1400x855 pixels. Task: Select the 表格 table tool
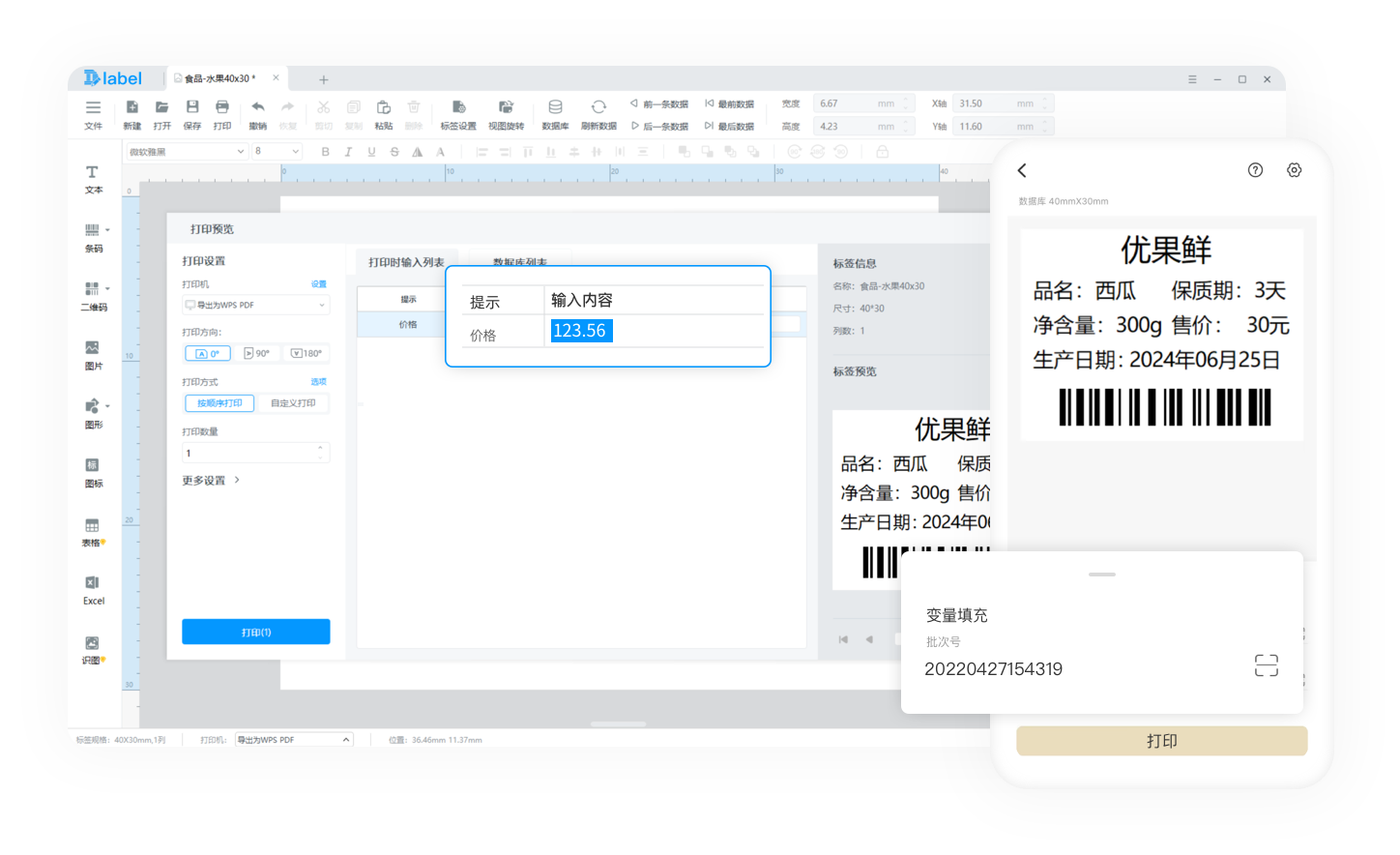pos(93,533)
